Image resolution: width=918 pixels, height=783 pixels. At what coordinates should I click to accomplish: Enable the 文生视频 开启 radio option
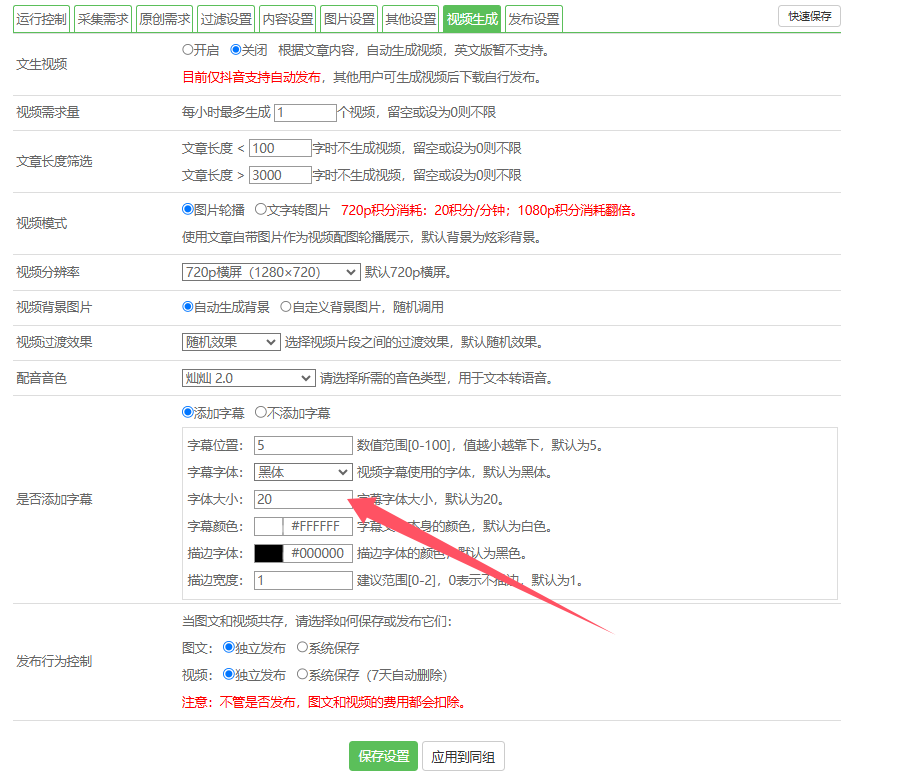pos(188,49)
